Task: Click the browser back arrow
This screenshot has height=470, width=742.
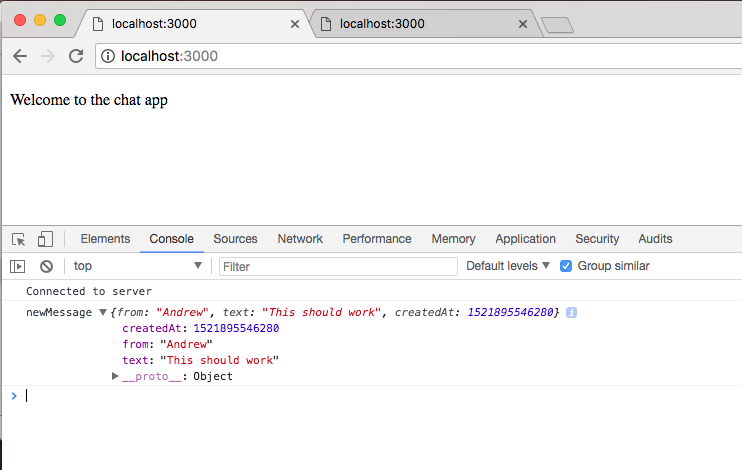Action: [x=20, y=56]
